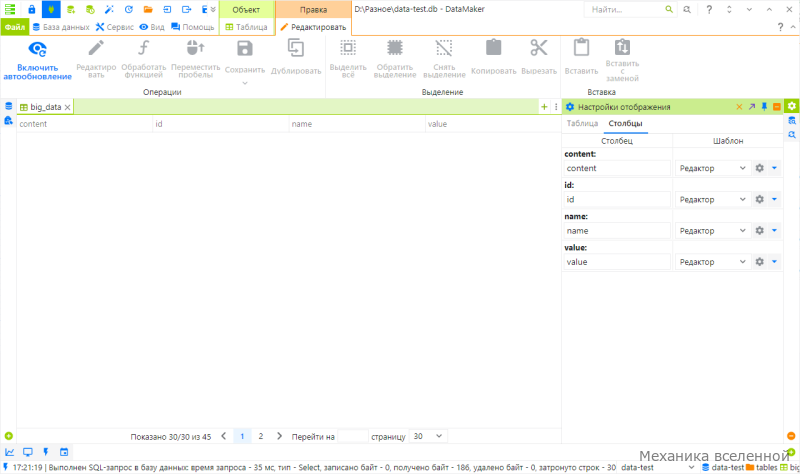
Task: Open the page size dropdown showing 30
Action: [428, 436]
